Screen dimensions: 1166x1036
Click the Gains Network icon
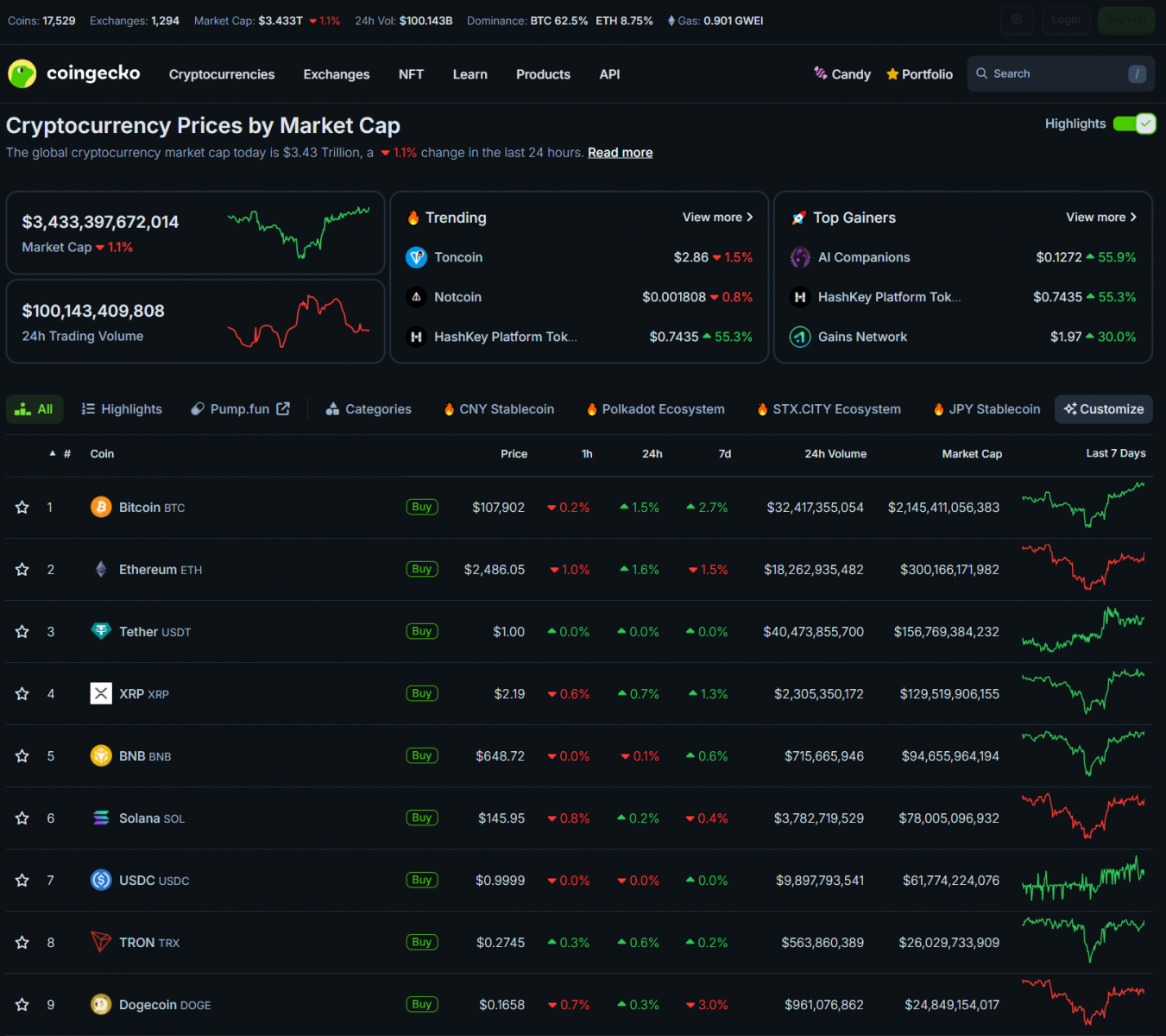(x=800, y=337)
